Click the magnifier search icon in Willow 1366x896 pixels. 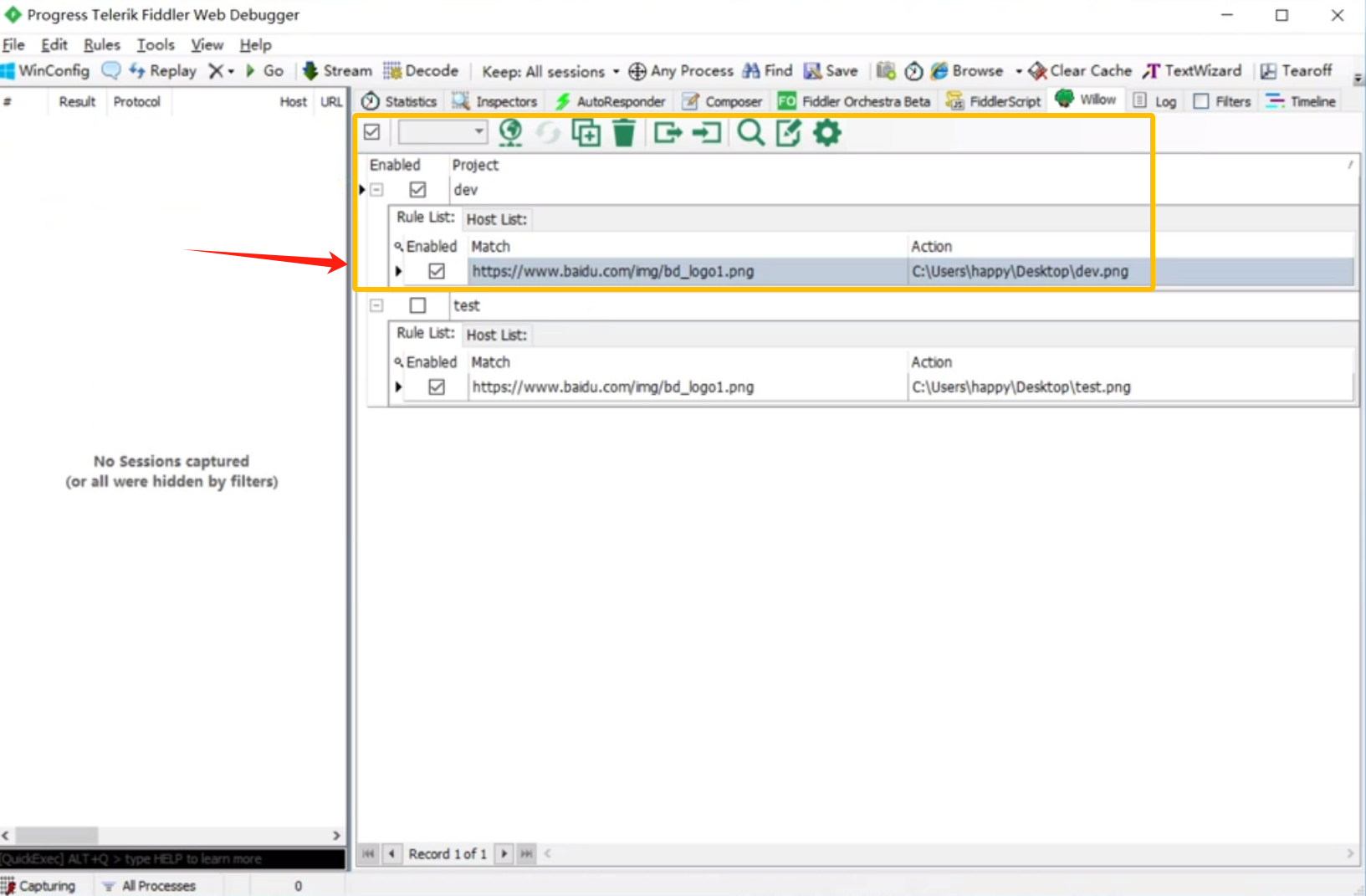[750, 132]
